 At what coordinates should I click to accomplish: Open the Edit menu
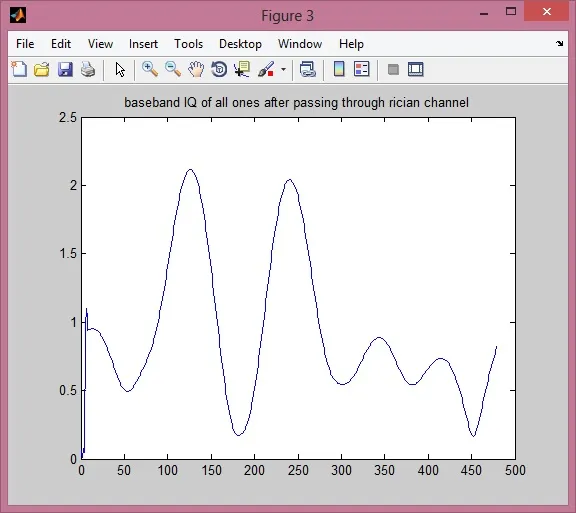tap(61, 44)
